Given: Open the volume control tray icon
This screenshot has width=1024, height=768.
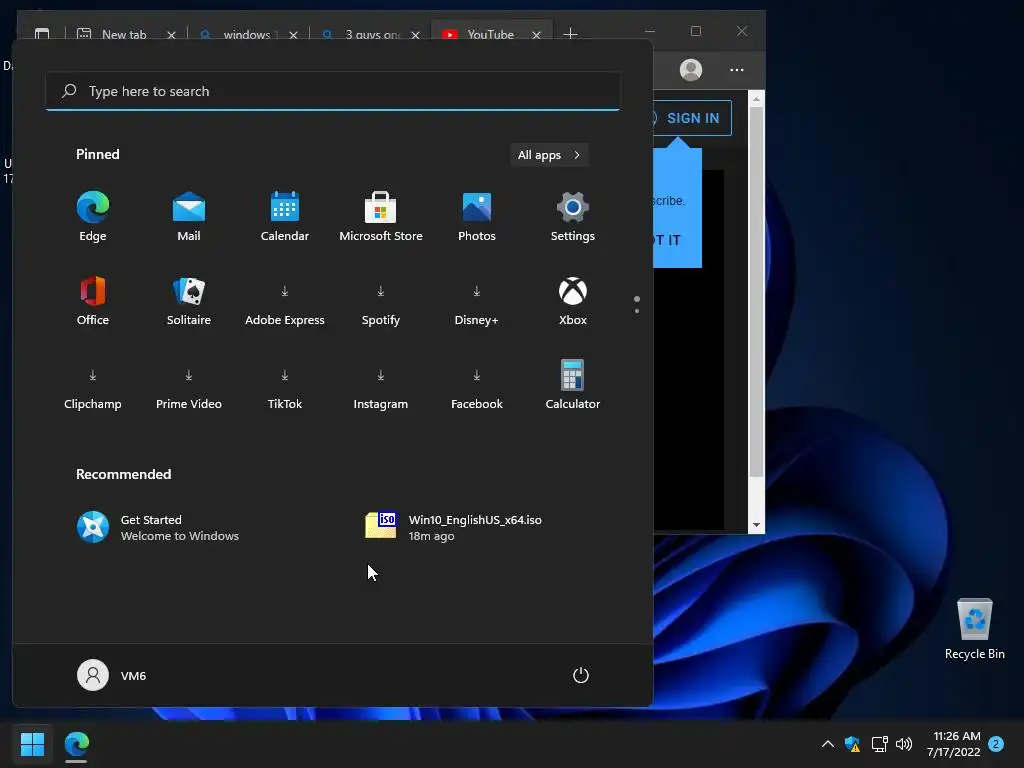Looking at the screenshot, I should tap(904, 744).
